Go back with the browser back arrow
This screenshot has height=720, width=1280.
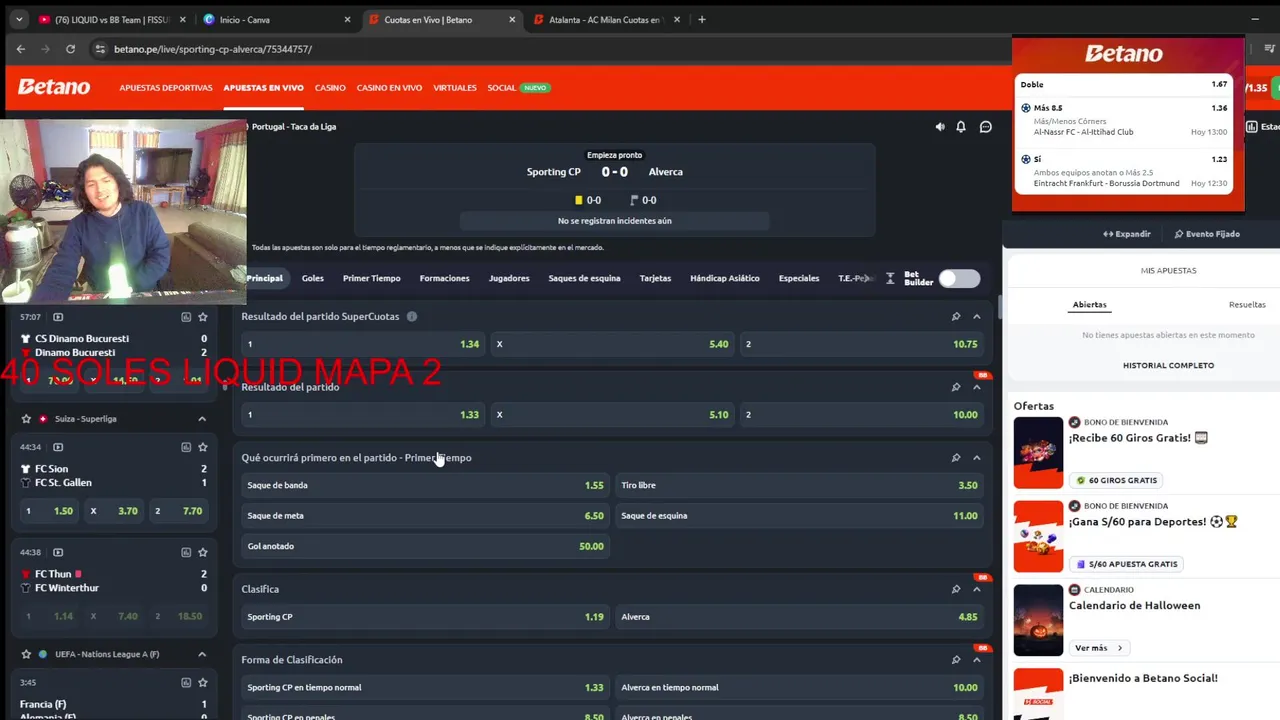point(20,49)
